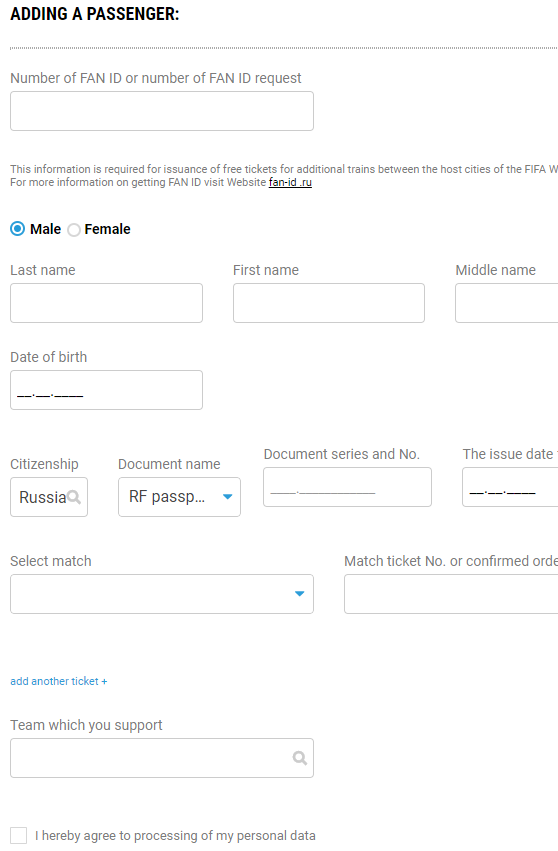Click the Citizenship Russia field
The width and height of the screenshot is (558, 851).
pos(49,497)
